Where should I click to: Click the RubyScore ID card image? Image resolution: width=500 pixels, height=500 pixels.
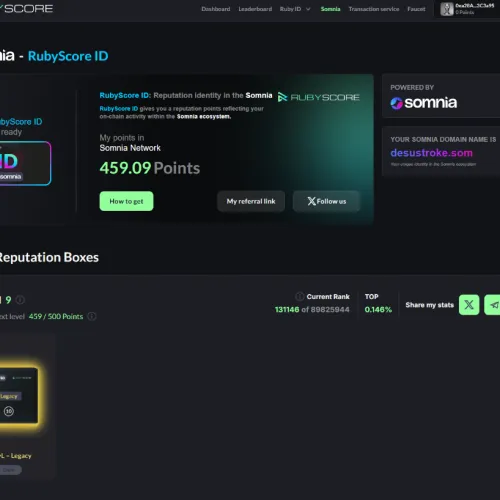[x=25, y=163]
